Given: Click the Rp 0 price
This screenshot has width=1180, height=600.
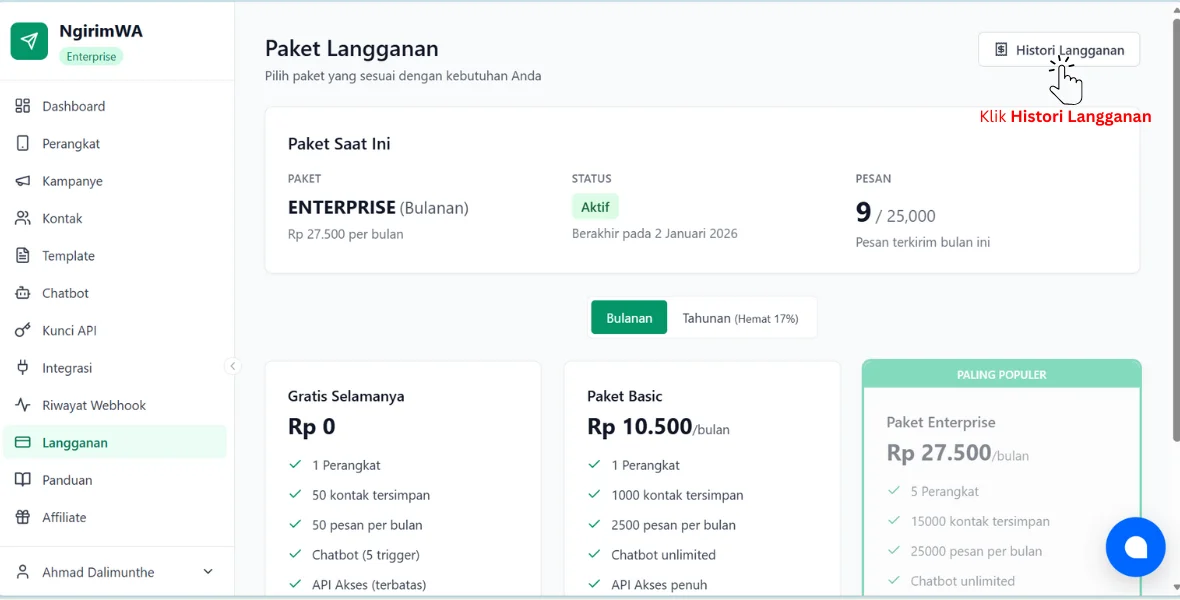Looking at the screenshot, I should point(312,427).
